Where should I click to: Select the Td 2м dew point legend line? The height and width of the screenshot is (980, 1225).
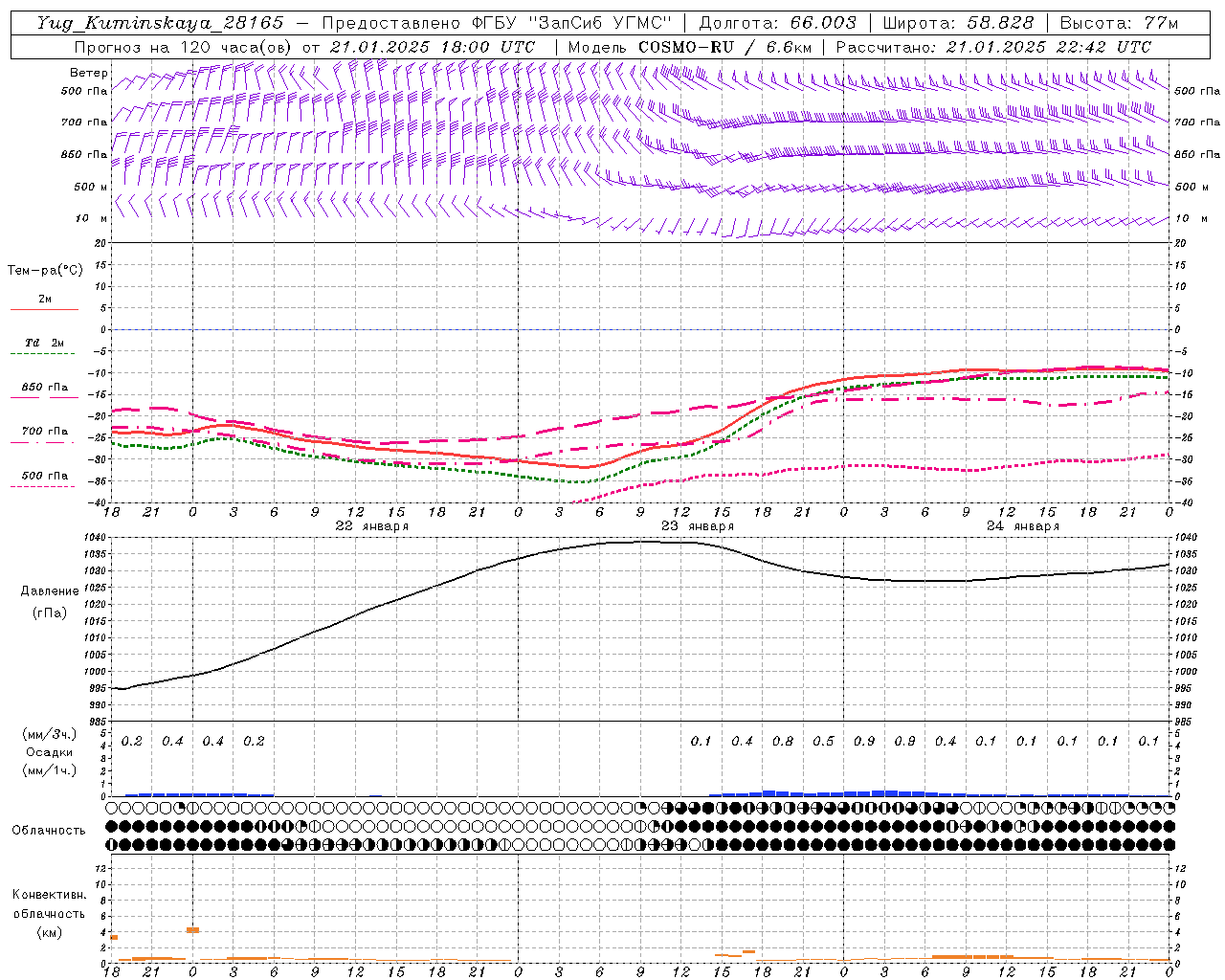click(x=44, y=354)
